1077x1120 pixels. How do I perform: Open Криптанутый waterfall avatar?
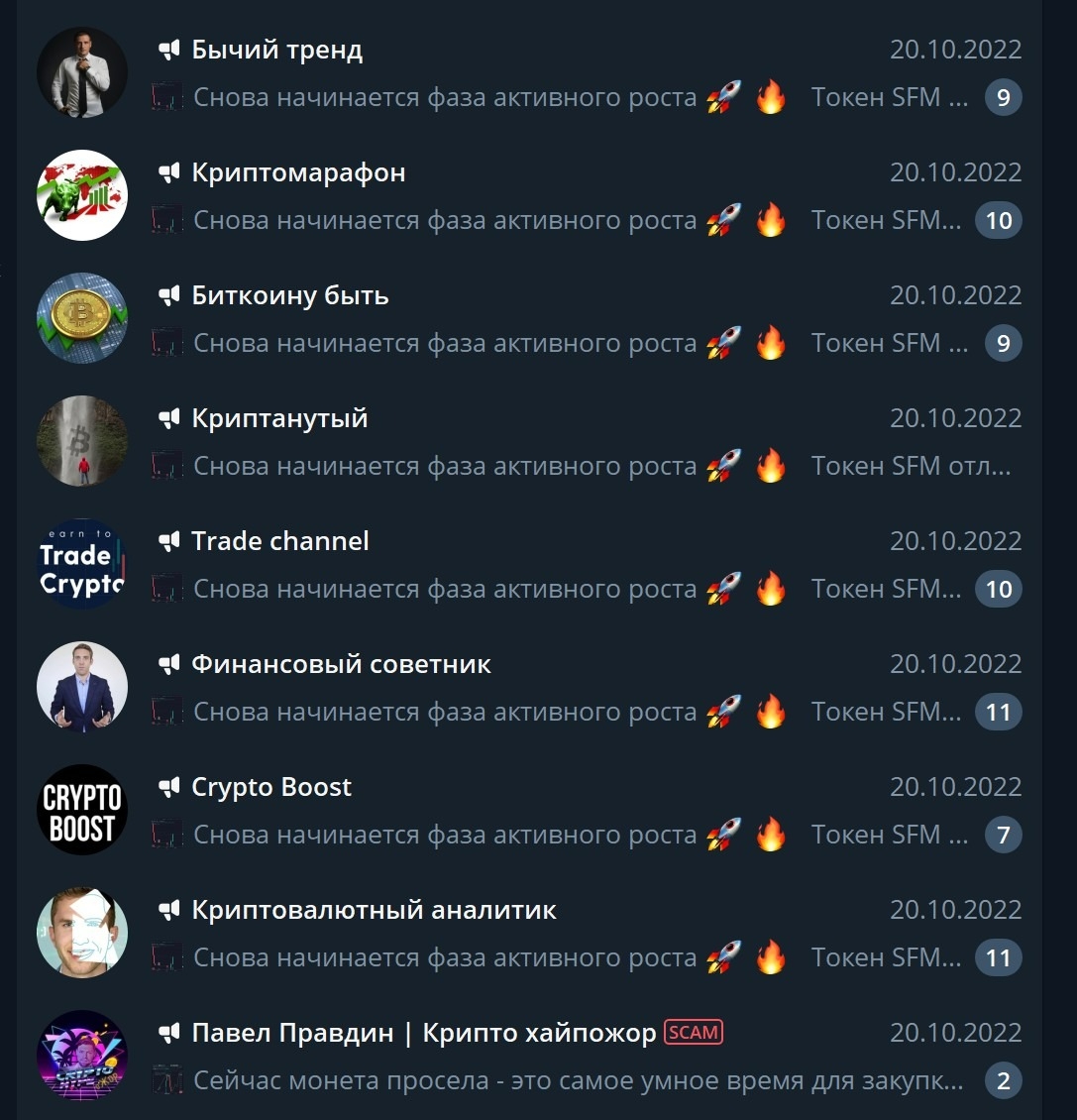tap(82, 441)
